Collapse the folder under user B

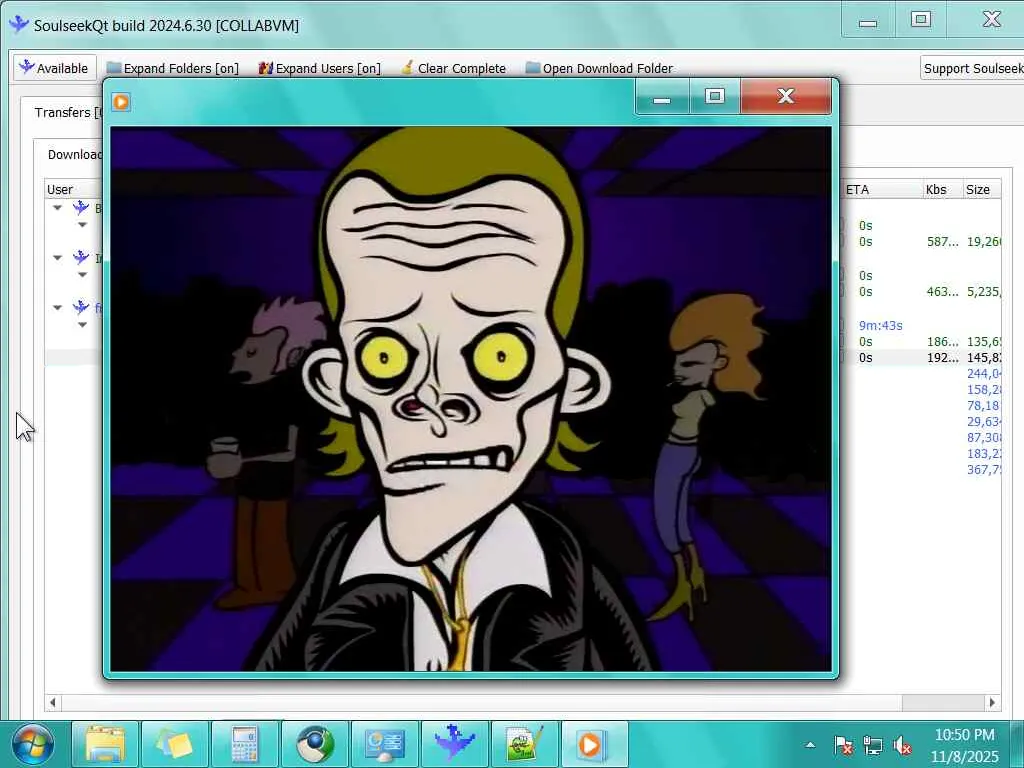pyautogui.click(x=82, y=225)
